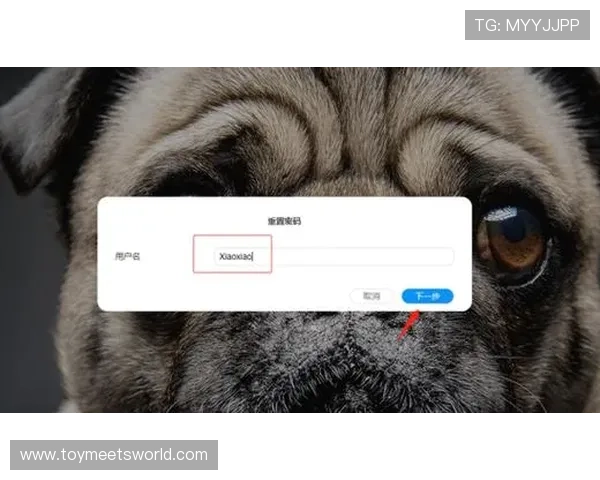
Task: Click the 下一步 (Next) button
Action: (x=427, y=296)
